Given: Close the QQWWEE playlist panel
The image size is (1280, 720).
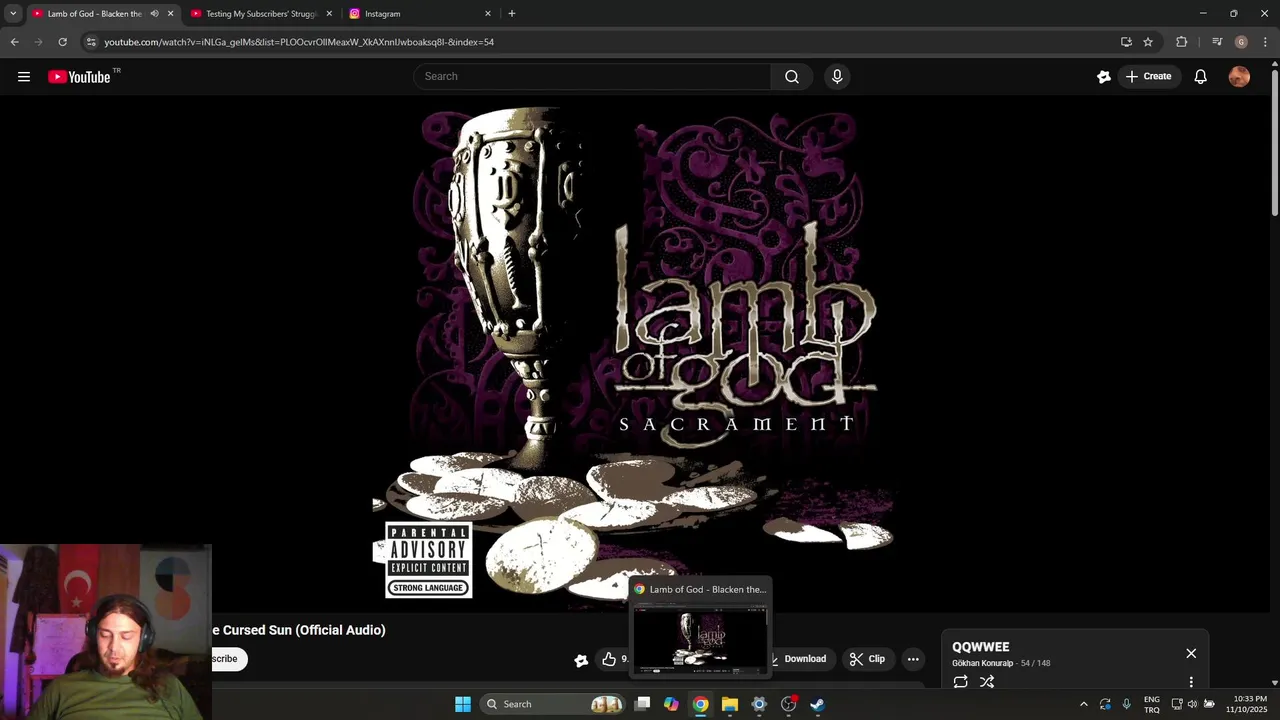Looking at the screenshot, I should [1191, 653].
